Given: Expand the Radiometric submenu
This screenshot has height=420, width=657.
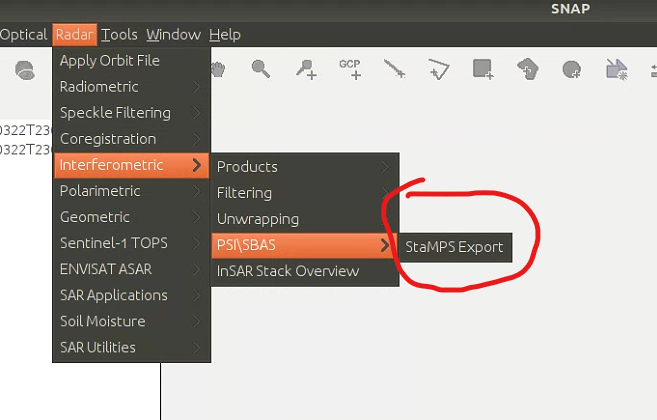Looking at the screenshot, I should pyautogui.click(x=131, y=87).
